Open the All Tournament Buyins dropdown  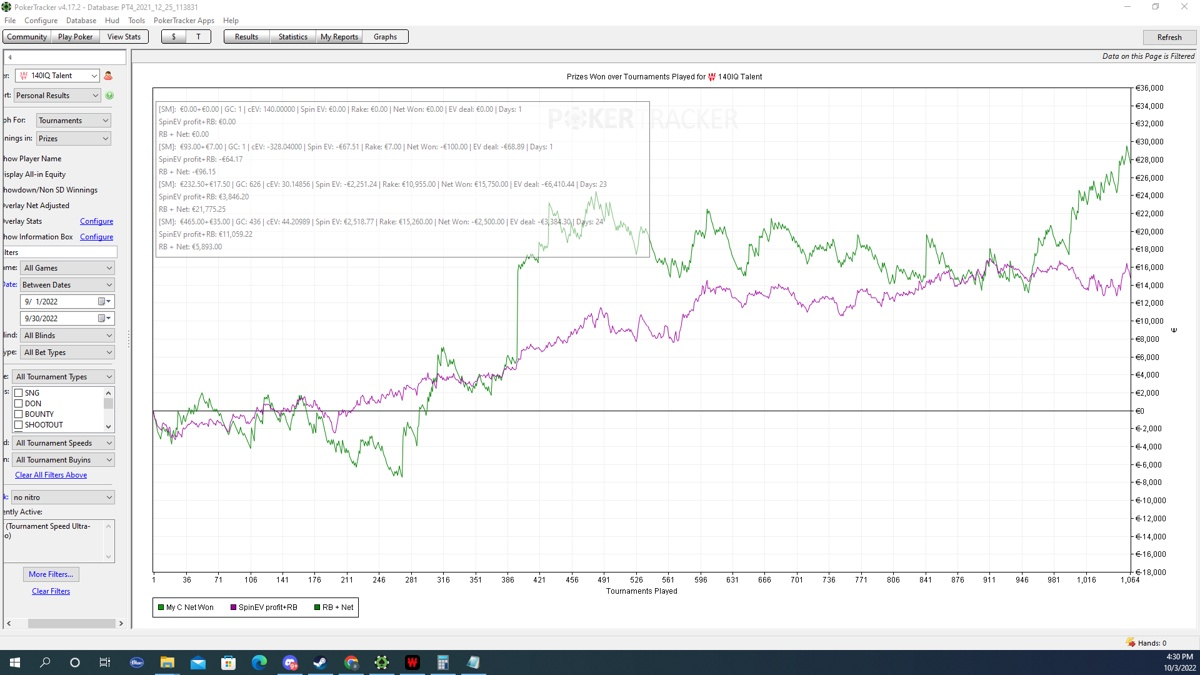(x=63, y=460)
